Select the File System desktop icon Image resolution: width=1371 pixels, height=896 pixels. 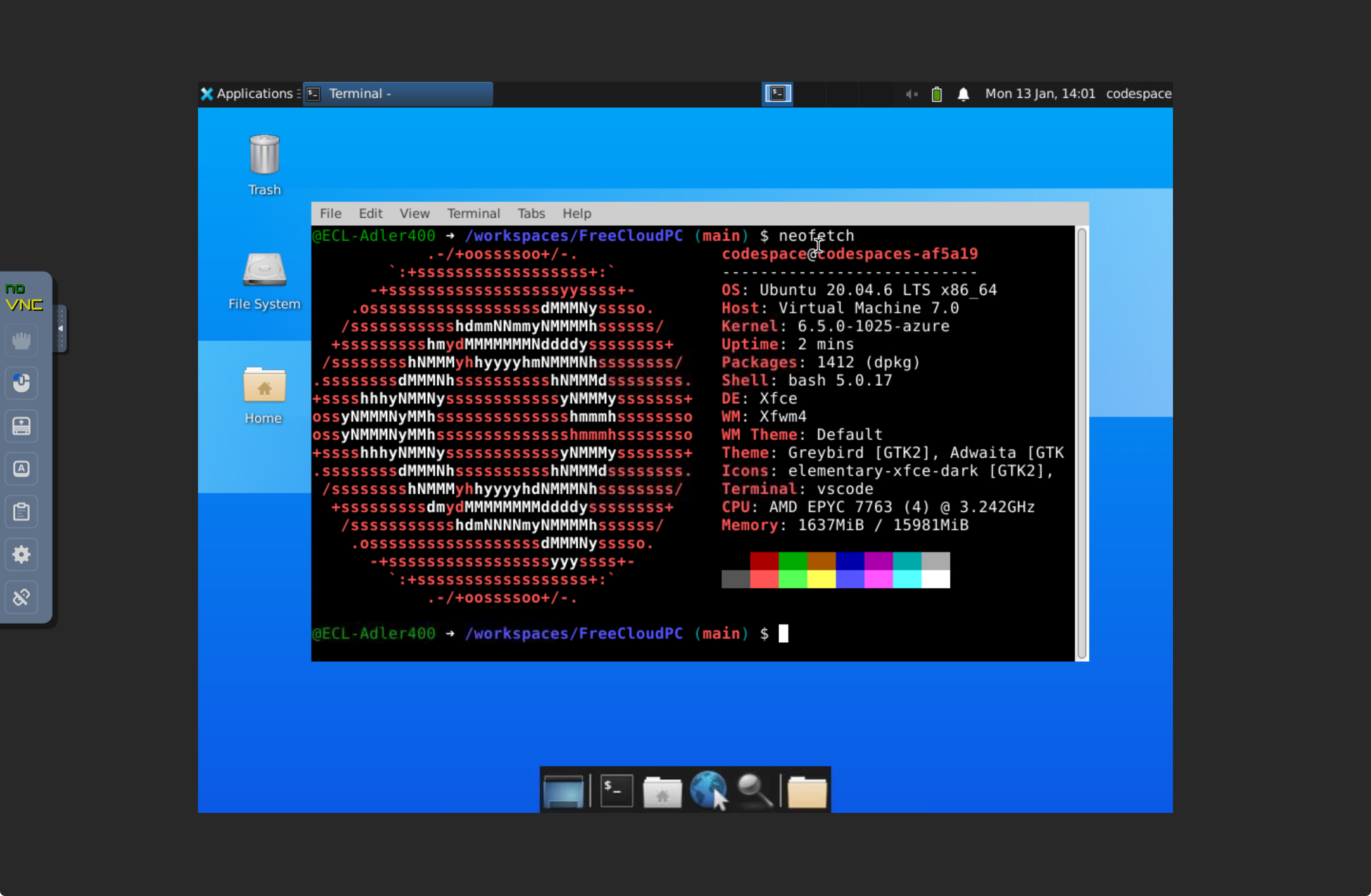click(264, 281)
